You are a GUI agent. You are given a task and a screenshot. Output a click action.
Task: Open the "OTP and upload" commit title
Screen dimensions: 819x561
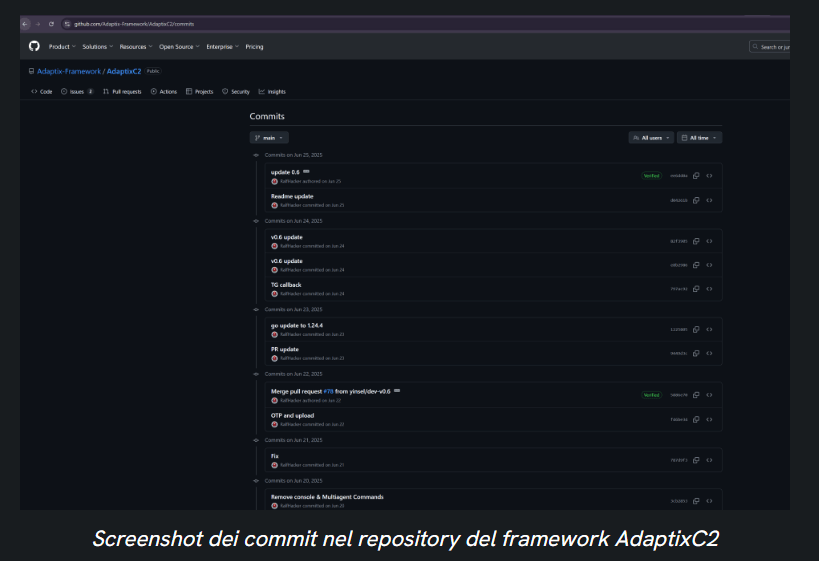[292, 415]
